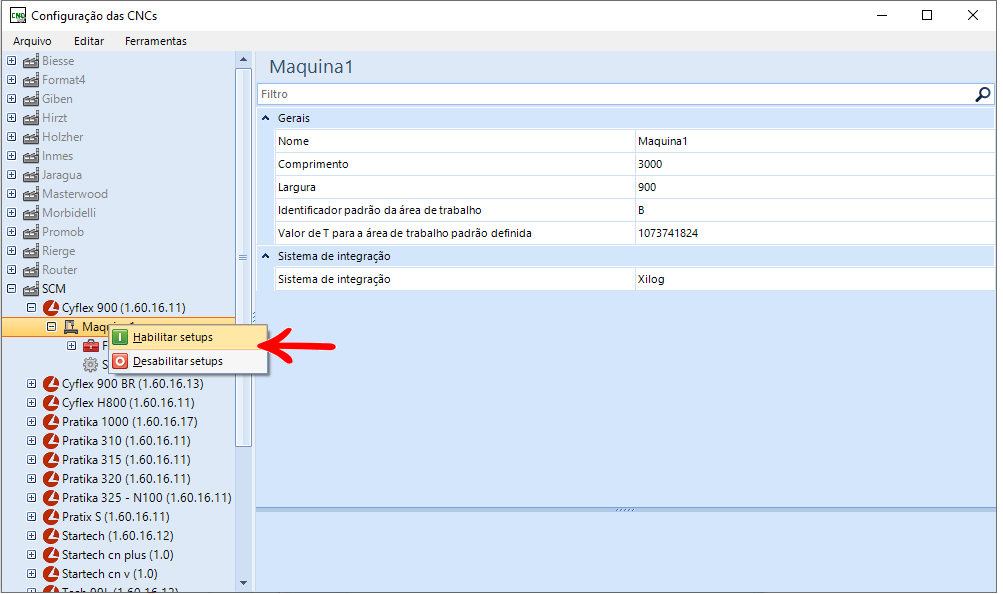The image size is (1003, 594).
Task: Click the Identificador padrão da área de trabalho label
Action: pyautogui.click(x=379, y=210)
